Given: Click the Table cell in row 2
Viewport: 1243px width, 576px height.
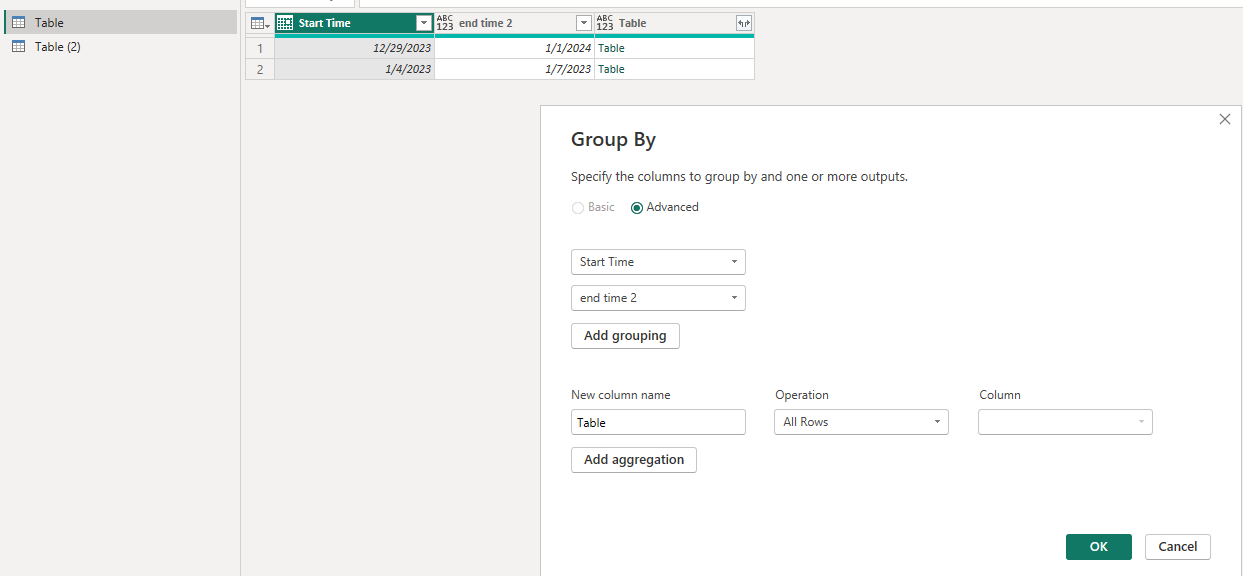Looking at the screenshot, I should click(x=675, y=69).
